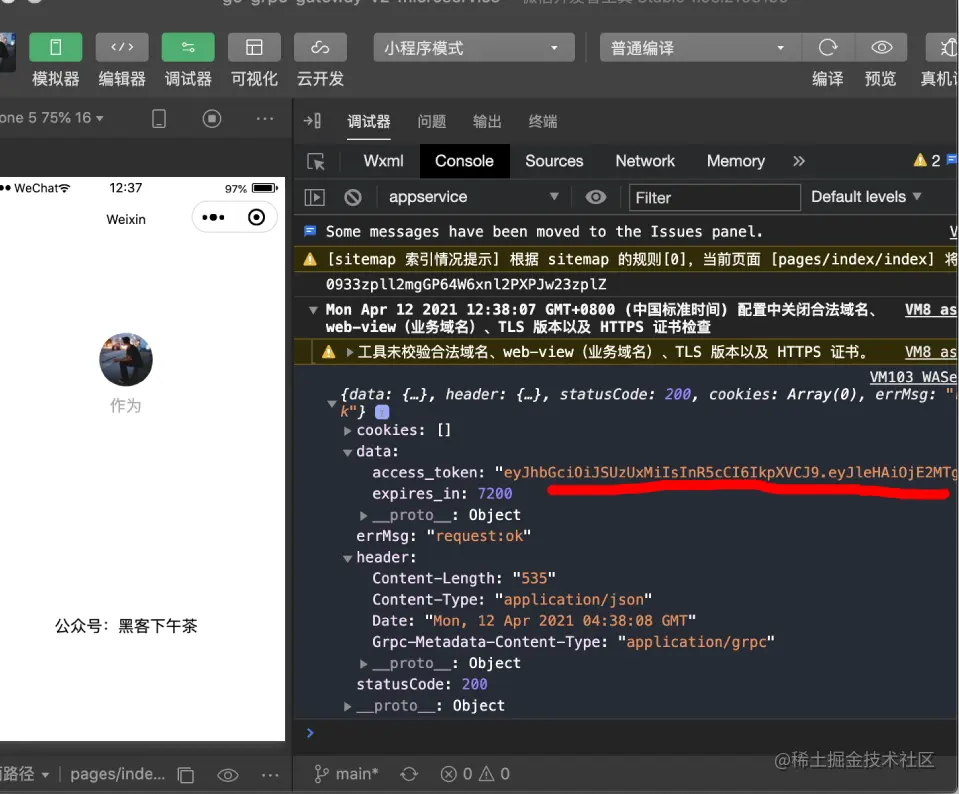Select the element inspector arrow icon

point(316,161)
